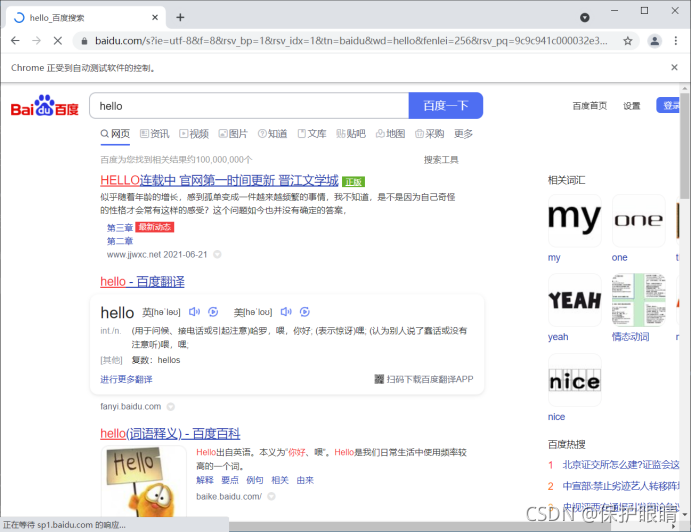Open Chrome three-dot menu

[676, 41]
